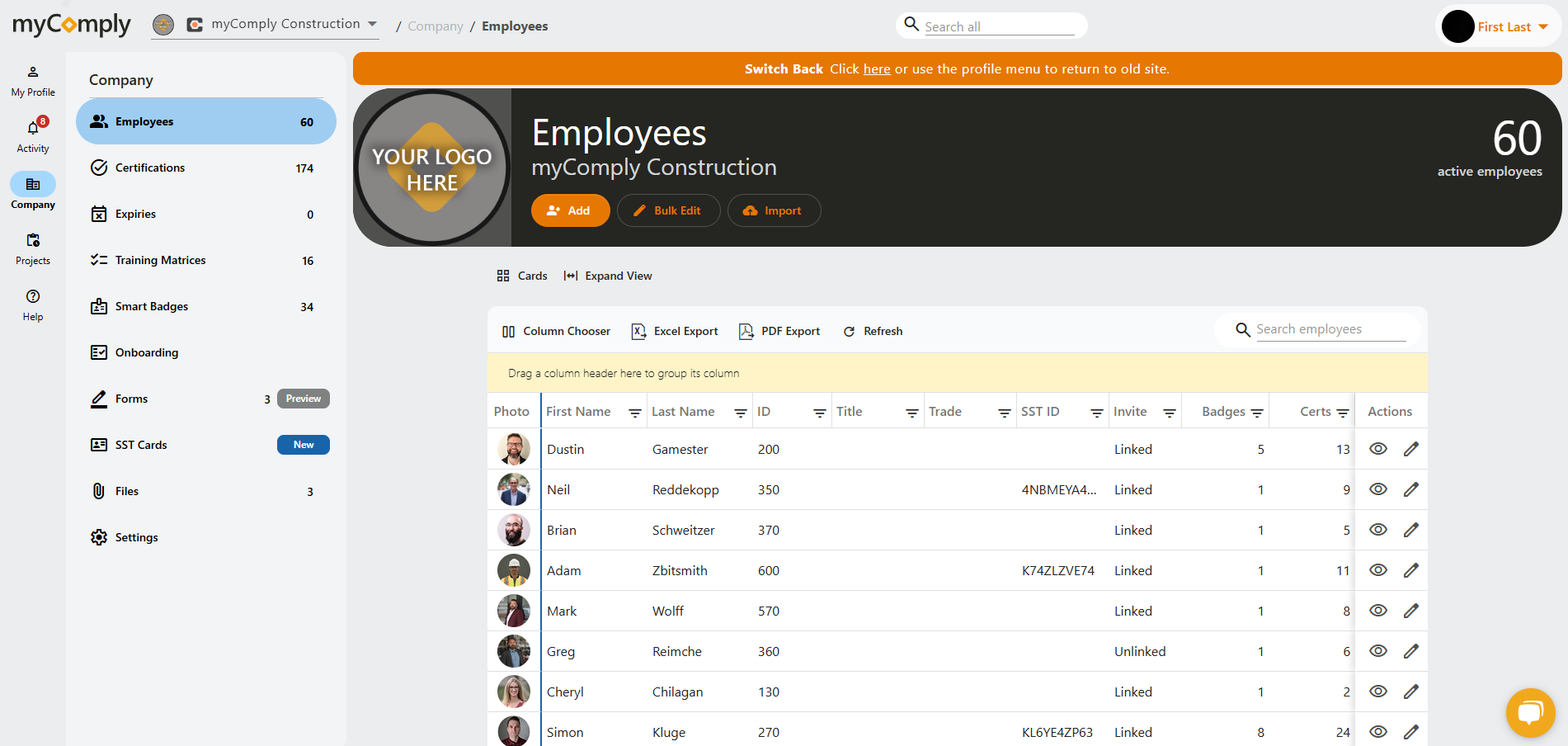Click the PDF Export icon
Image resolution: width=1568 pixels, height=746 pixels.
[746, 332]
